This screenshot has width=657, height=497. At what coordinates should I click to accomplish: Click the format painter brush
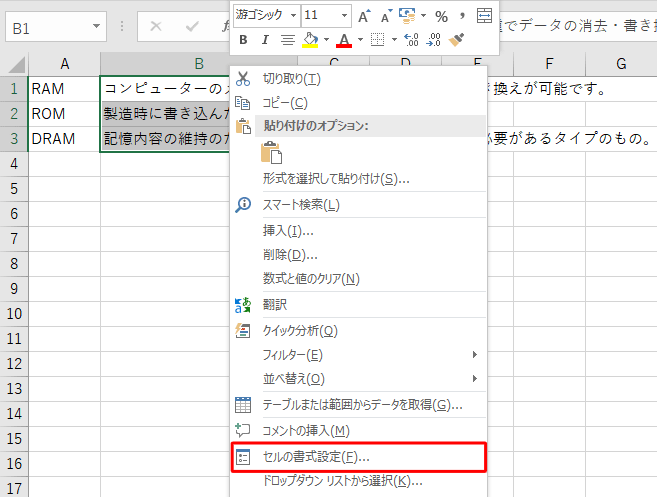click(x=456, y=40)
